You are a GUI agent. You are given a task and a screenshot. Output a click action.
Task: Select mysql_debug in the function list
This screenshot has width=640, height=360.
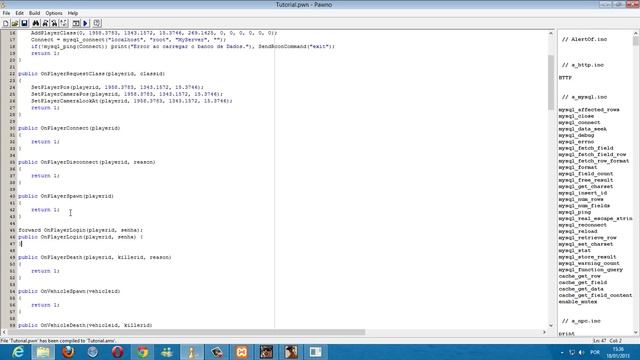576,136
